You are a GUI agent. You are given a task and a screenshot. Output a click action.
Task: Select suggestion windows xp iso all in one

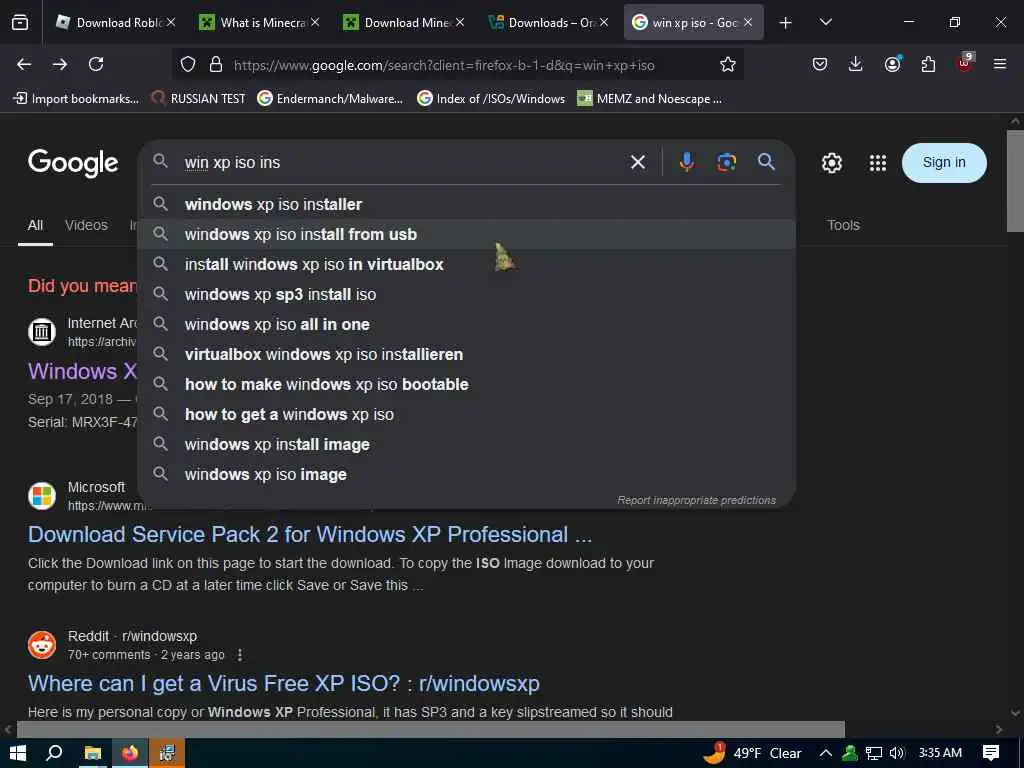coord(466,325)
